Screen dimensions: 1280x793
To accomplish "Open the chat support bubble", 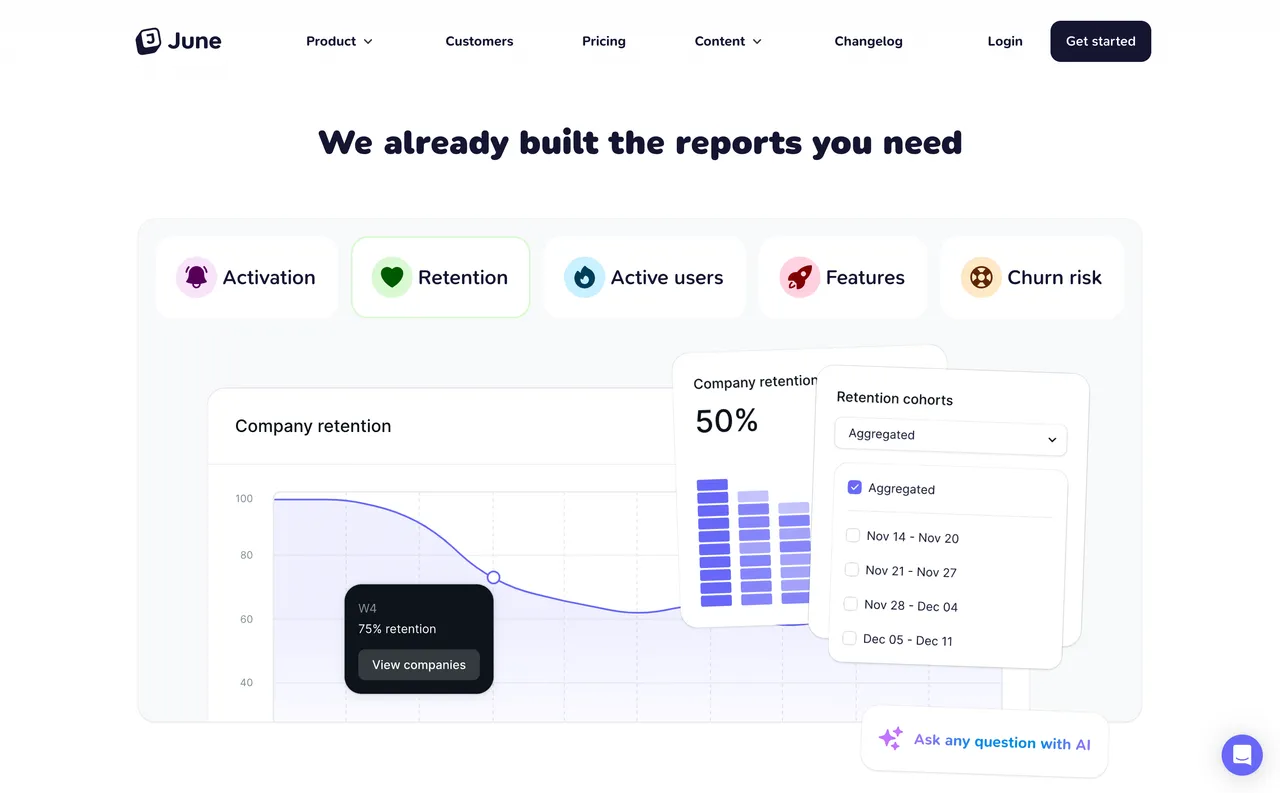I will (1242, 755).
